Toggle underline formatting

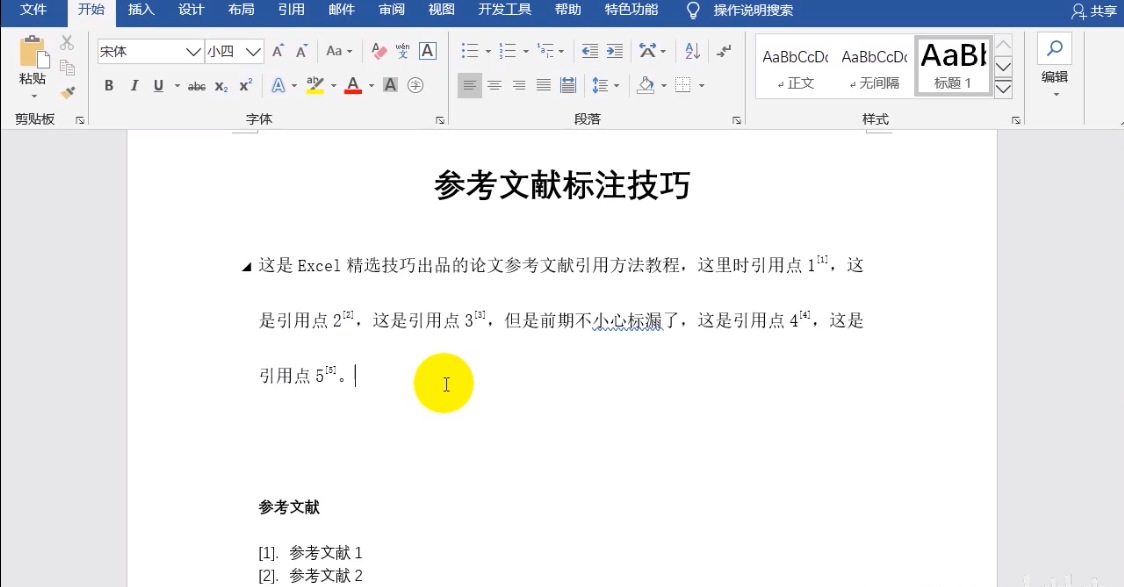click(x=158, y=85)
